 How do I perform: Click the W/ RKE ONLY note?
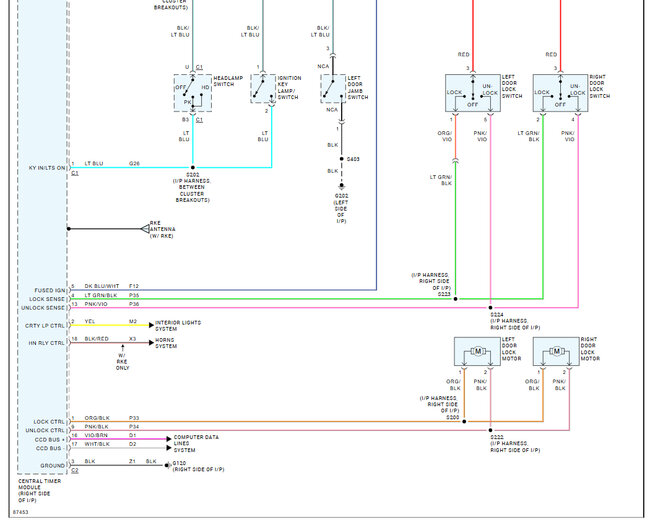tap(122, 362)
